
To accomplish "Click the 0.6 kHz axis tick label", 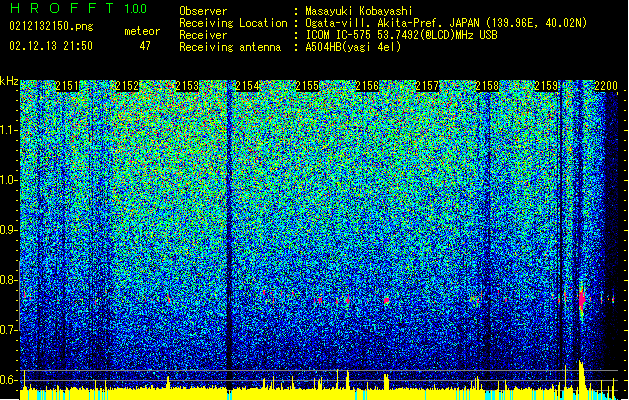I will 9,380.
